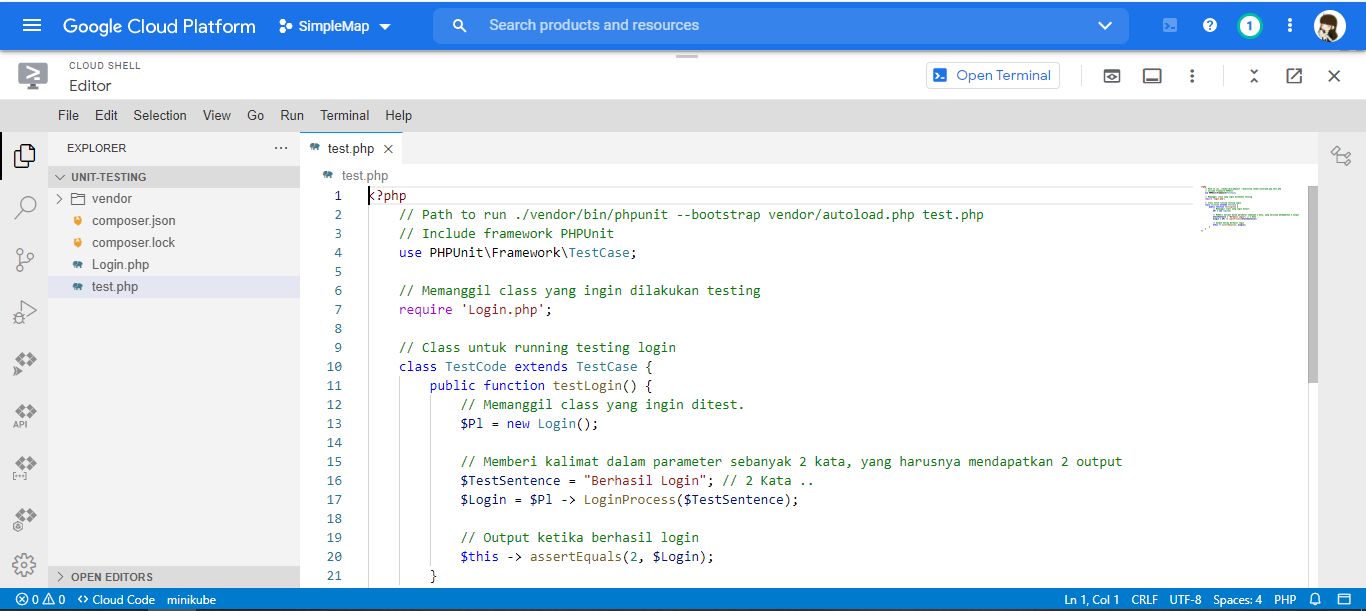Open the Cloud Code API icon
1366x611 pixels.
24,415
